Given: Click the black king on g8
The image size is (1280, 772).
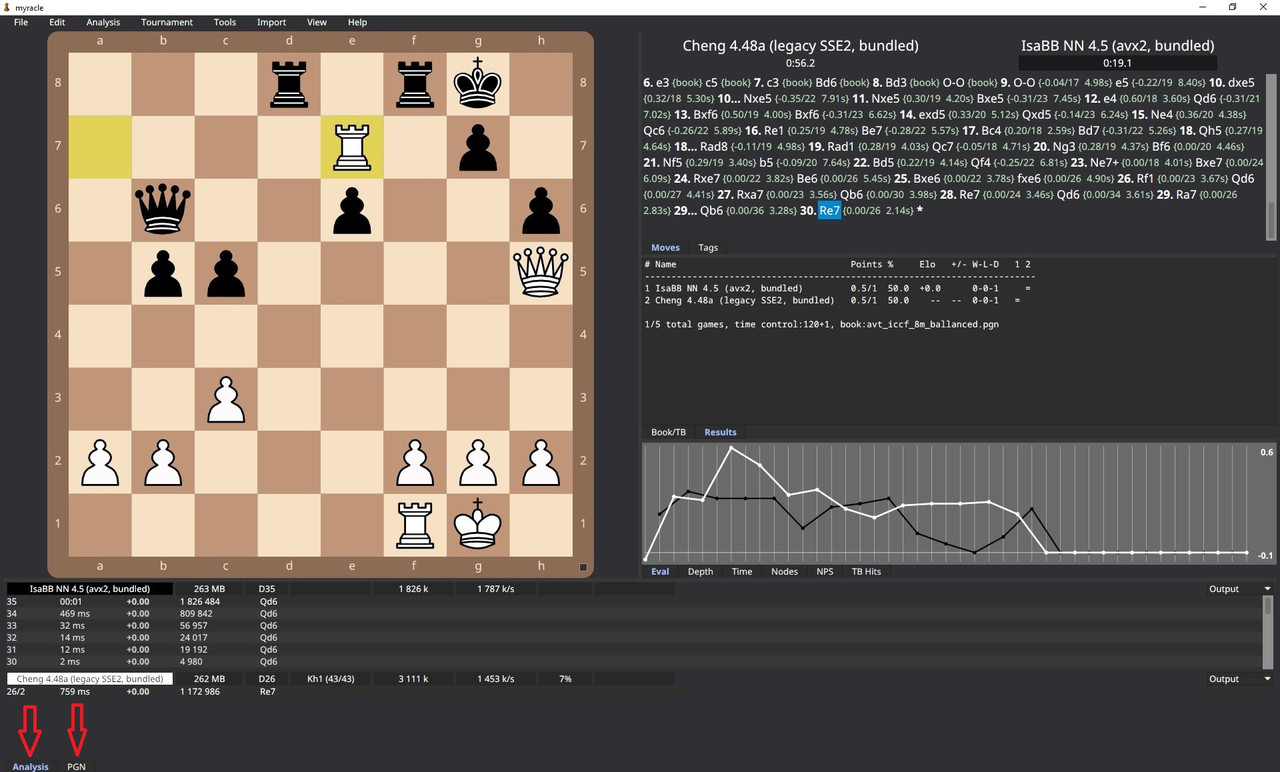Looking at the screenshot, I should click(478, 83).
